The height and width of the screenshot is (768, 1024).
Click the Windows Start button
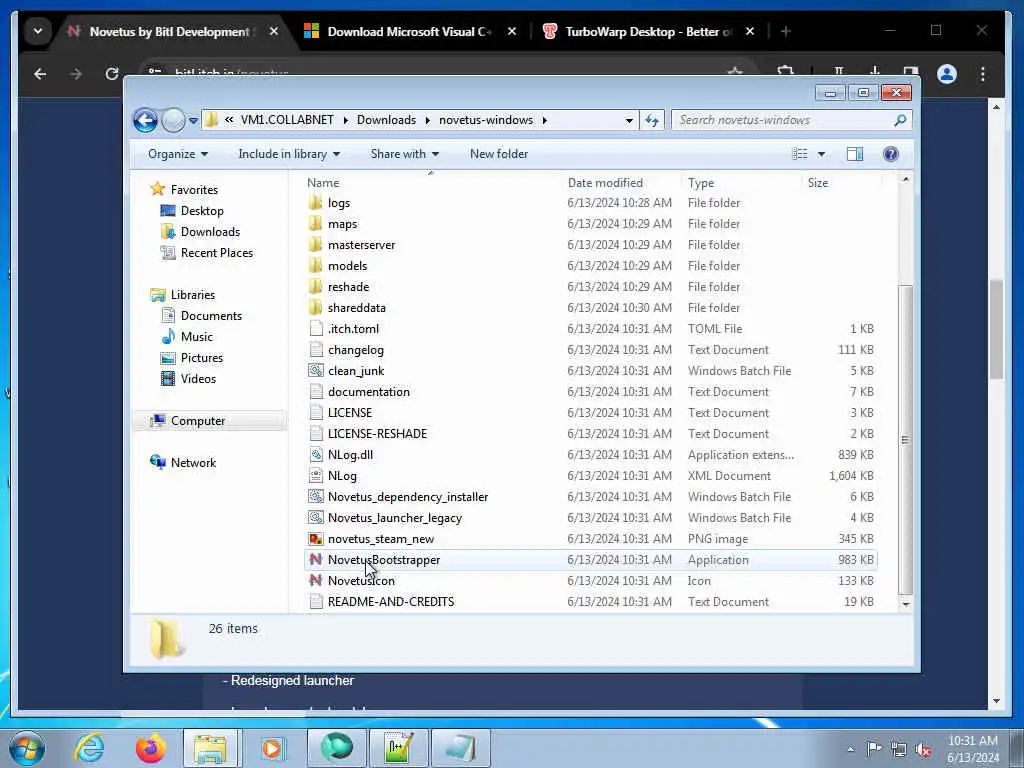(27, 748)
